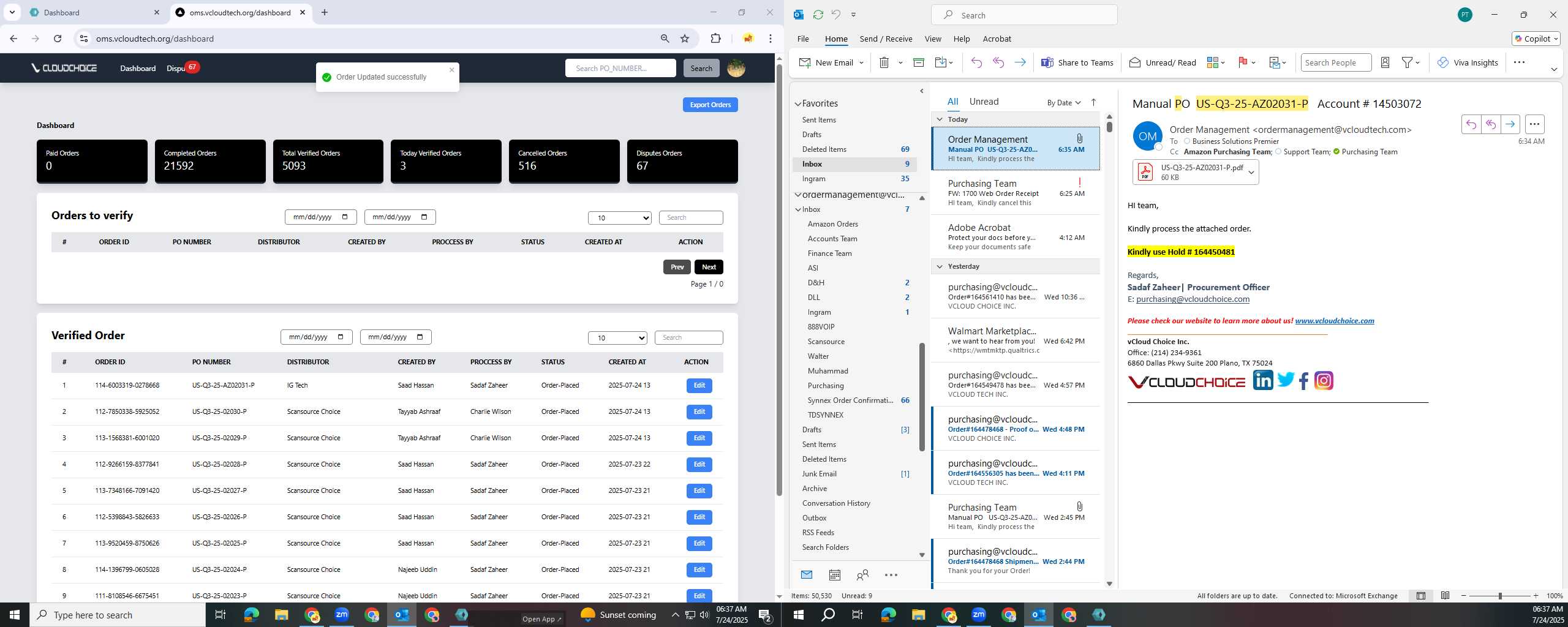Click the Reply icon in reading pane
This screenshot has width=1568, height=627.
tap(1471, 124)
